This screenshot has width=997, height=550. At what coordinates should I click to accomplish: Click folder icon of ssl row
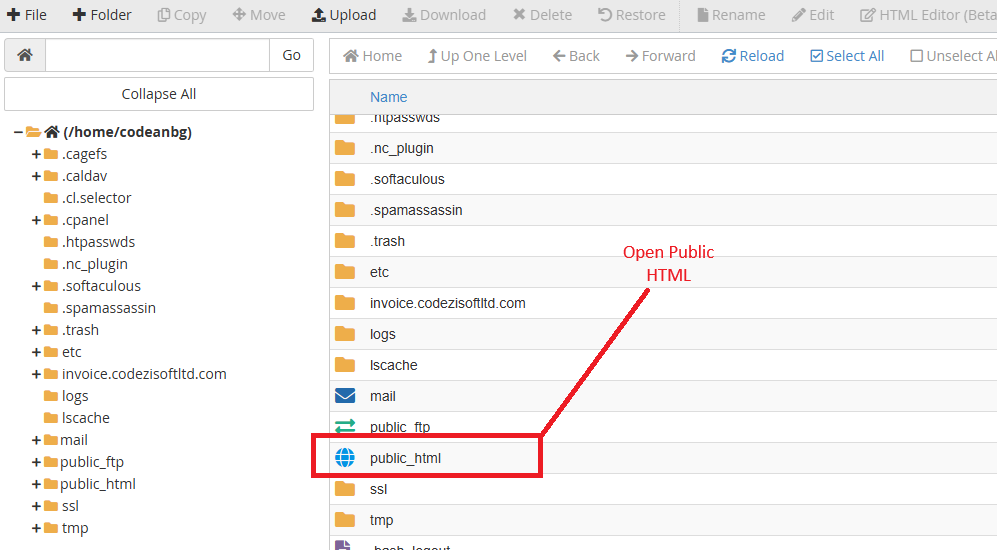pyautogui.click(x=345, y=489)
